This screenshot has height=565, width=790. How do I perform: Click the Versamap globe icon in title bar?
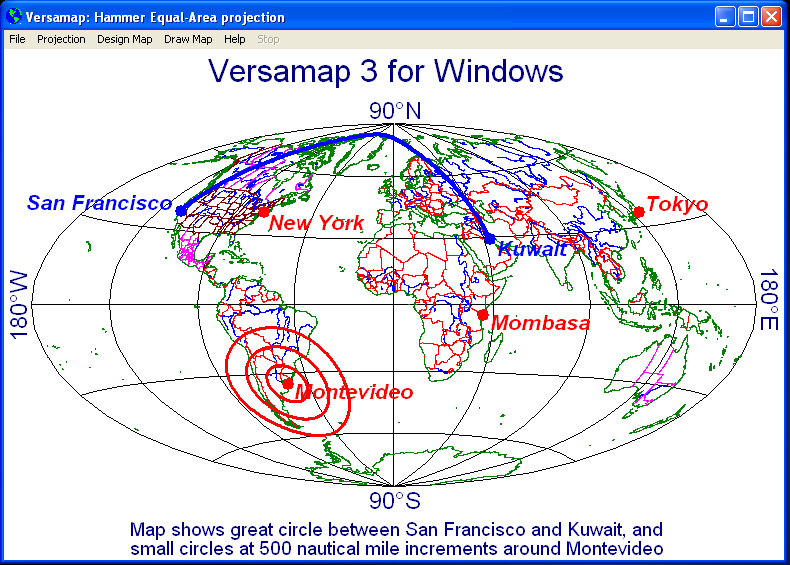[14, 17]
